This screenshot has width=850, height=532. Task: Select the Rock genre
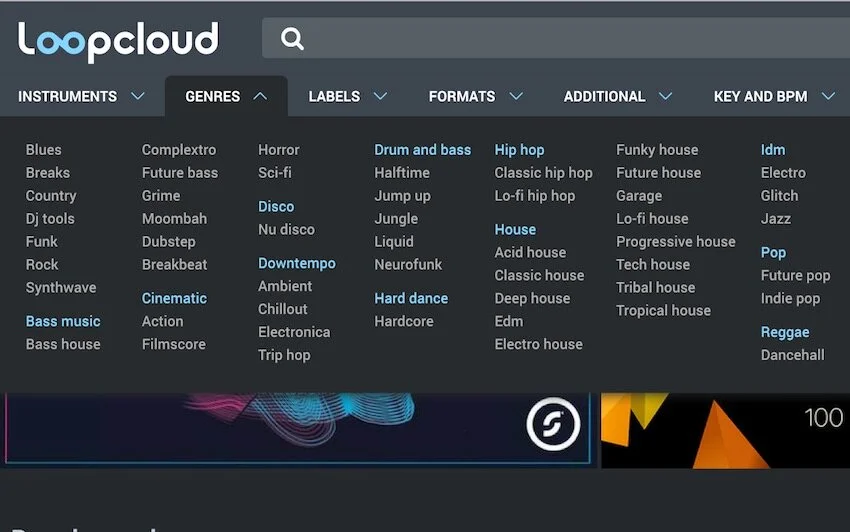42,265
